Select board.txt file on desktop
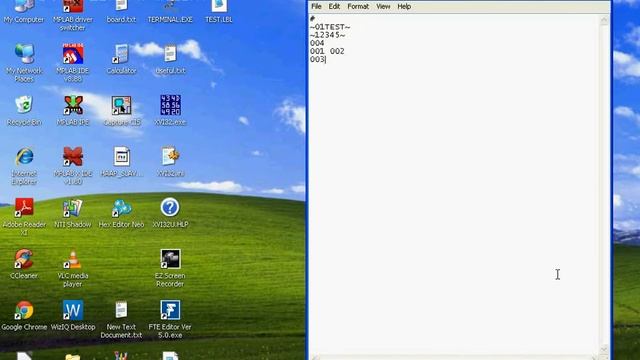This screenshot has height=360, width=640. 121,11
